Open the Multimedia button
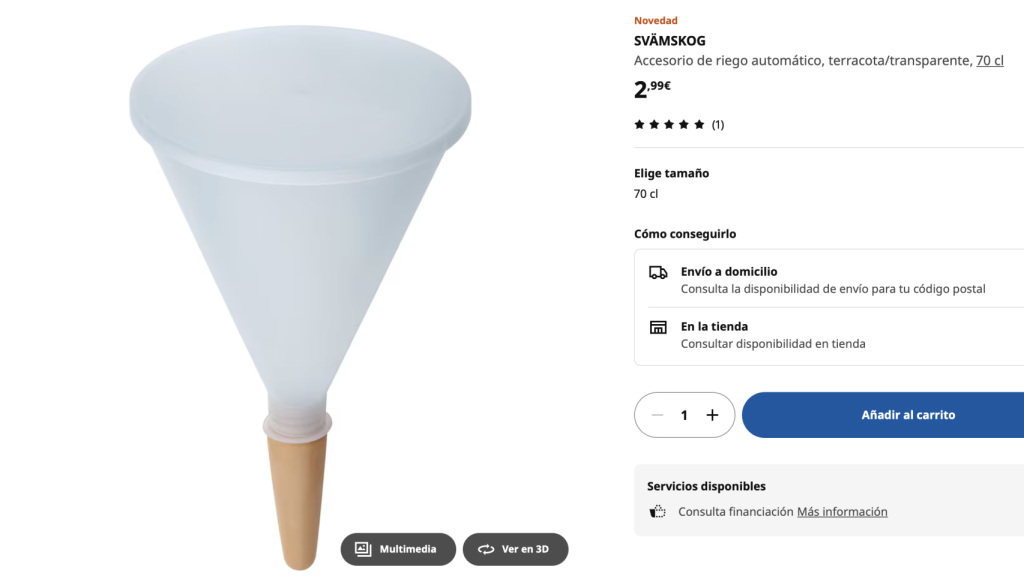Viewport: 1024px width, 576px height. point(398,549)
